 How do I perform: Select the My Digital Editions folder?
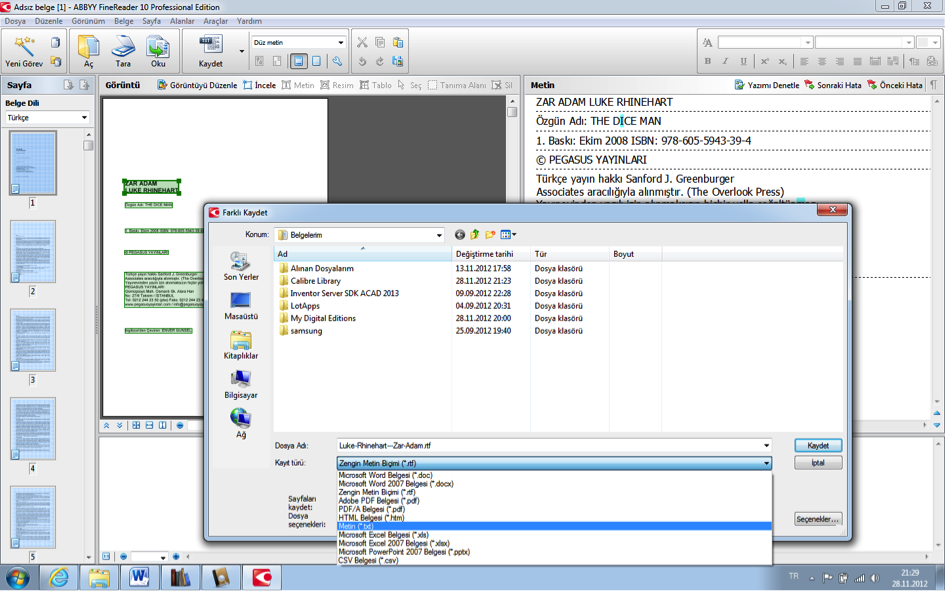(x=323, y=318)
